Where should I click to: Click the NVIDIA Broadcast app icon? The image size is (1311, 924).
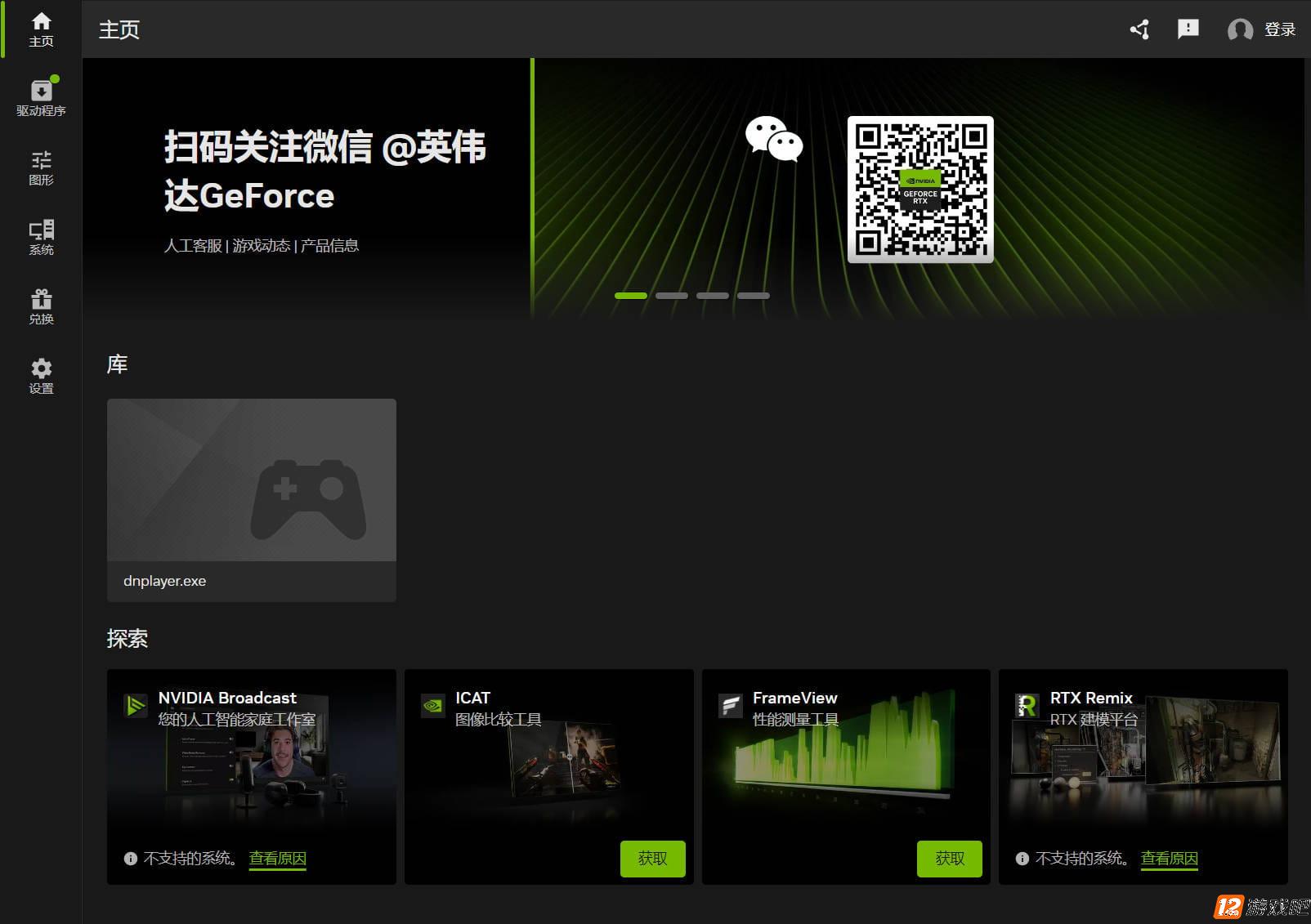[x=135, y=705]
